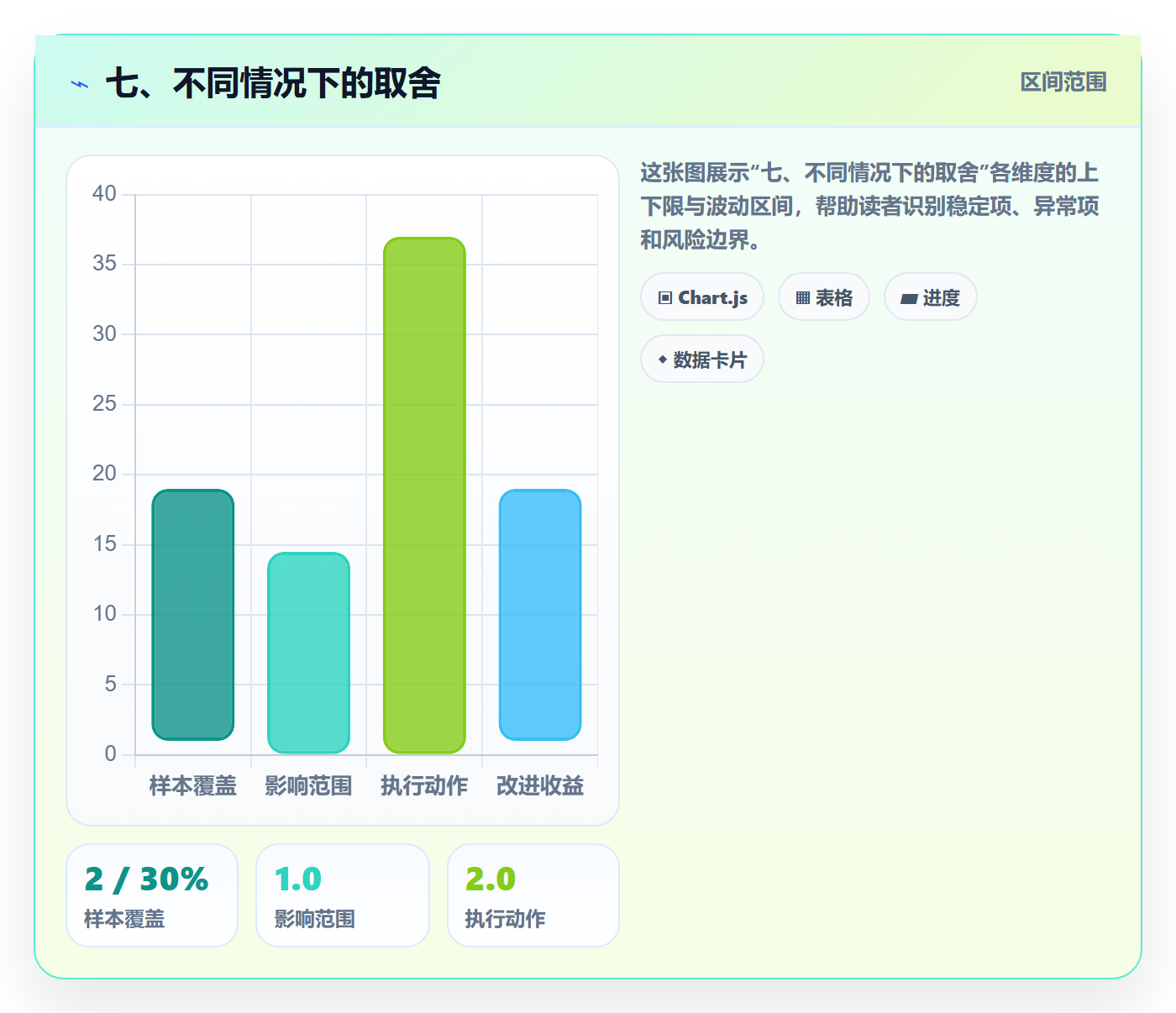Click the 影响范围 bar in the chart

click(x=308, y=653)
